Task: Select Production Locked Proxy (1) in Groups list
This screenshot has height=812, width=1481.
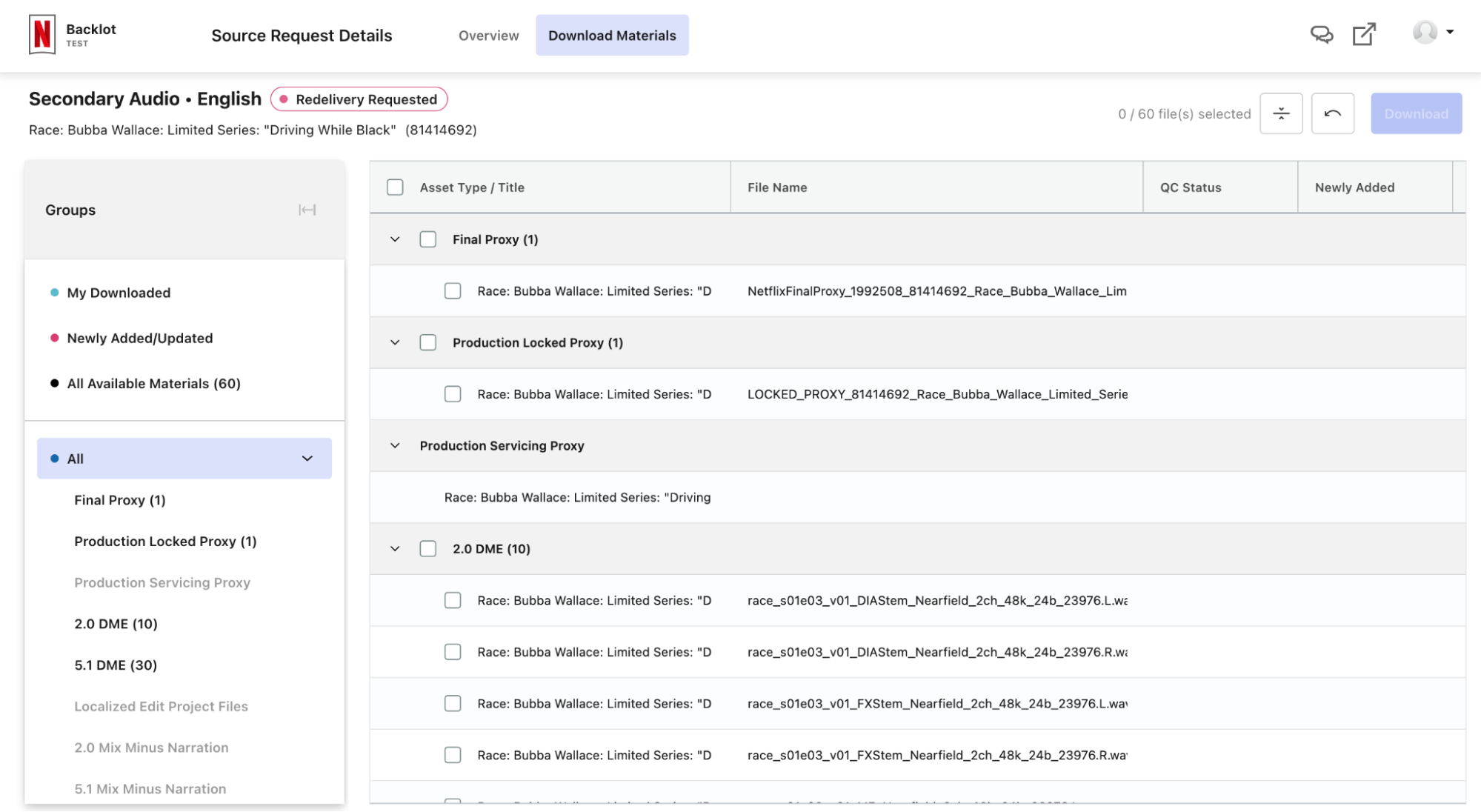Action: [165, 542]
